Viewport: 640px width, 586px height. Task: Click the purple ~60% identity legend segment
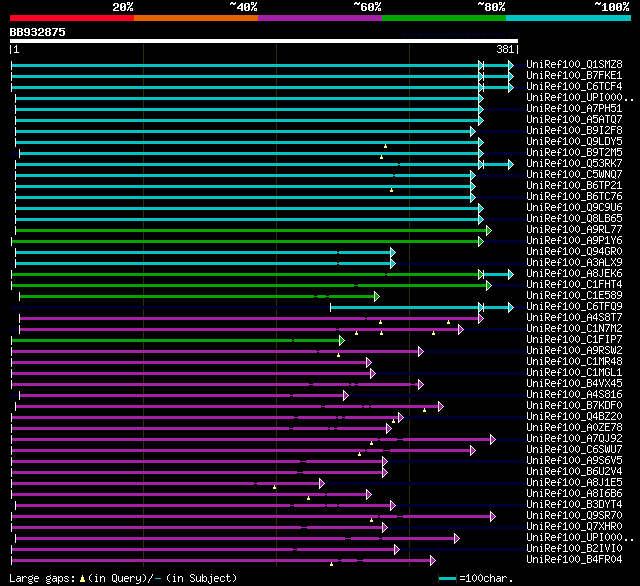point(320,18)
